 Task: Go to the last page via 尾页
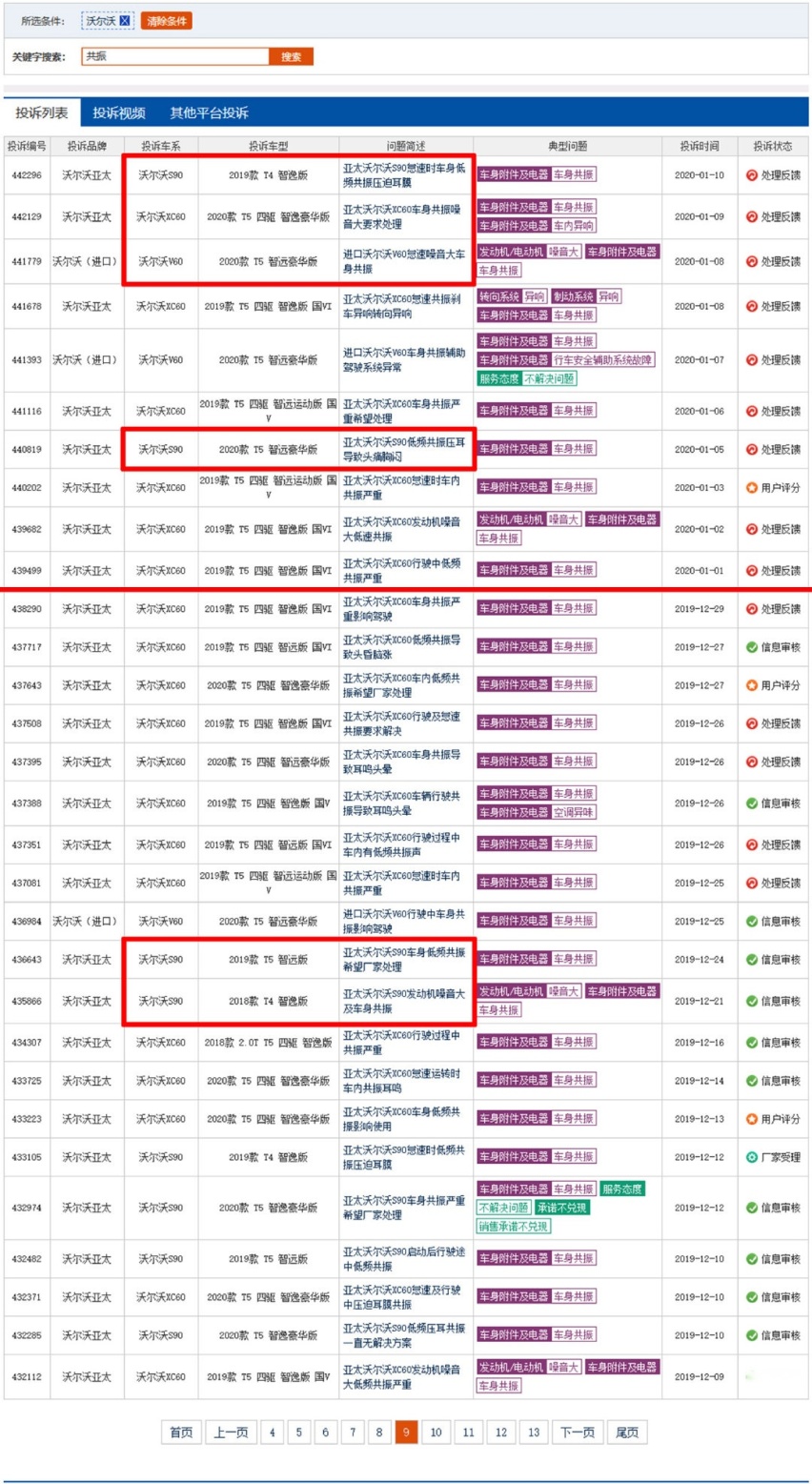626,1432
